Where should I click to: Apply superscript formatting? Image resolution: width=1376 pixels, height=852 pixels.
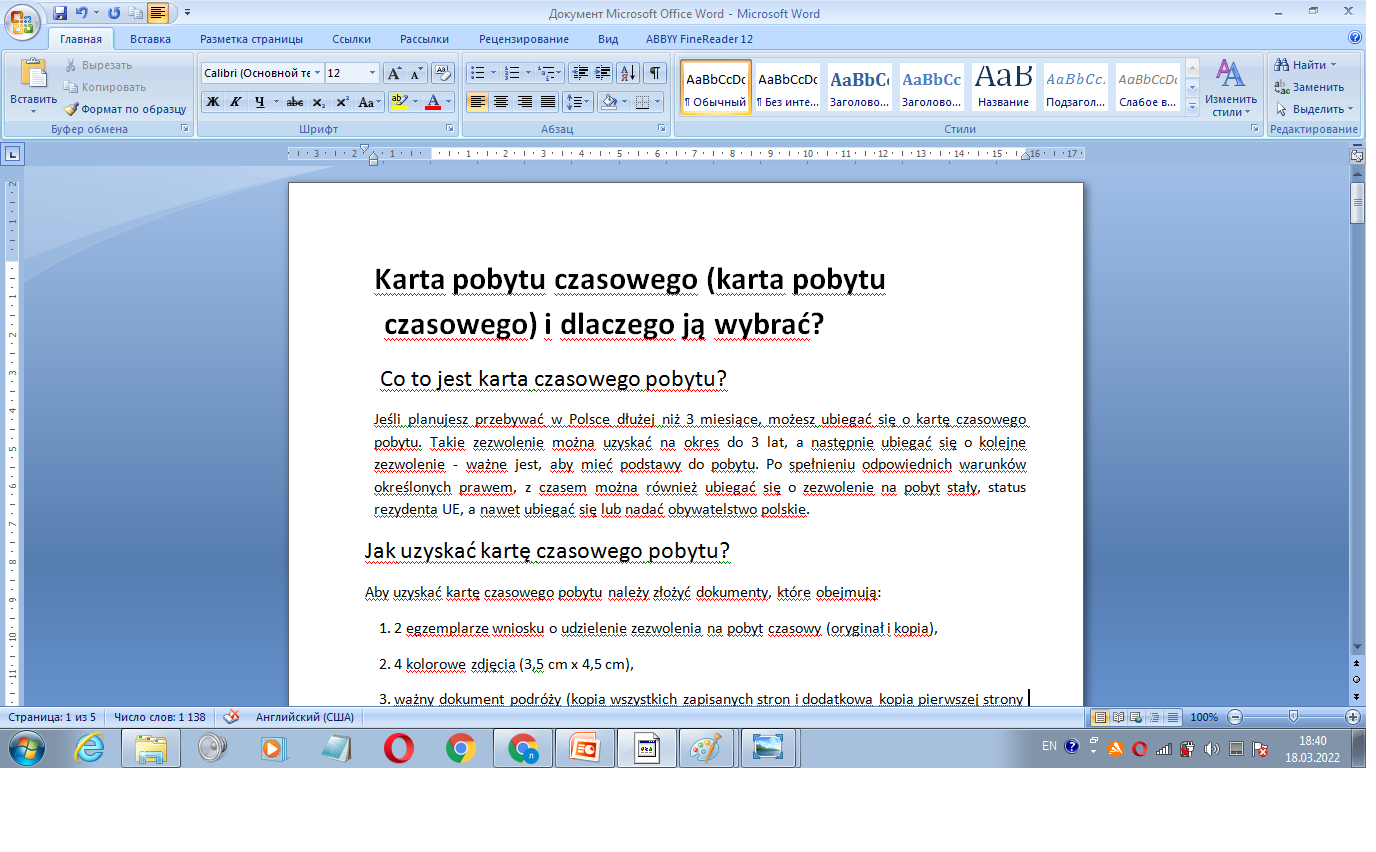343,101
